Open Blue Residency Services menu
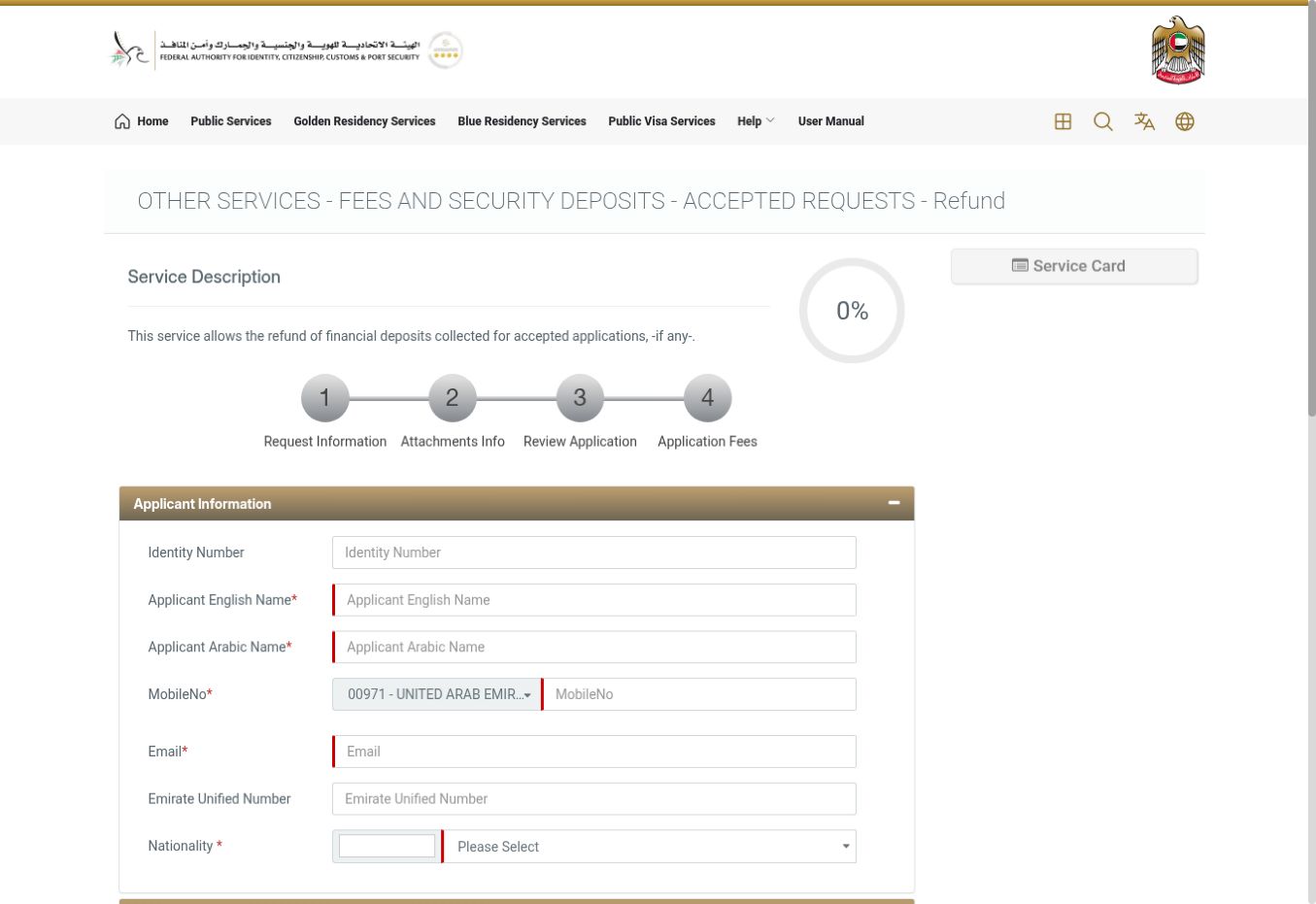Image resolution: width=1316 pixels, height=904 pixels. (x=522, y=121)
